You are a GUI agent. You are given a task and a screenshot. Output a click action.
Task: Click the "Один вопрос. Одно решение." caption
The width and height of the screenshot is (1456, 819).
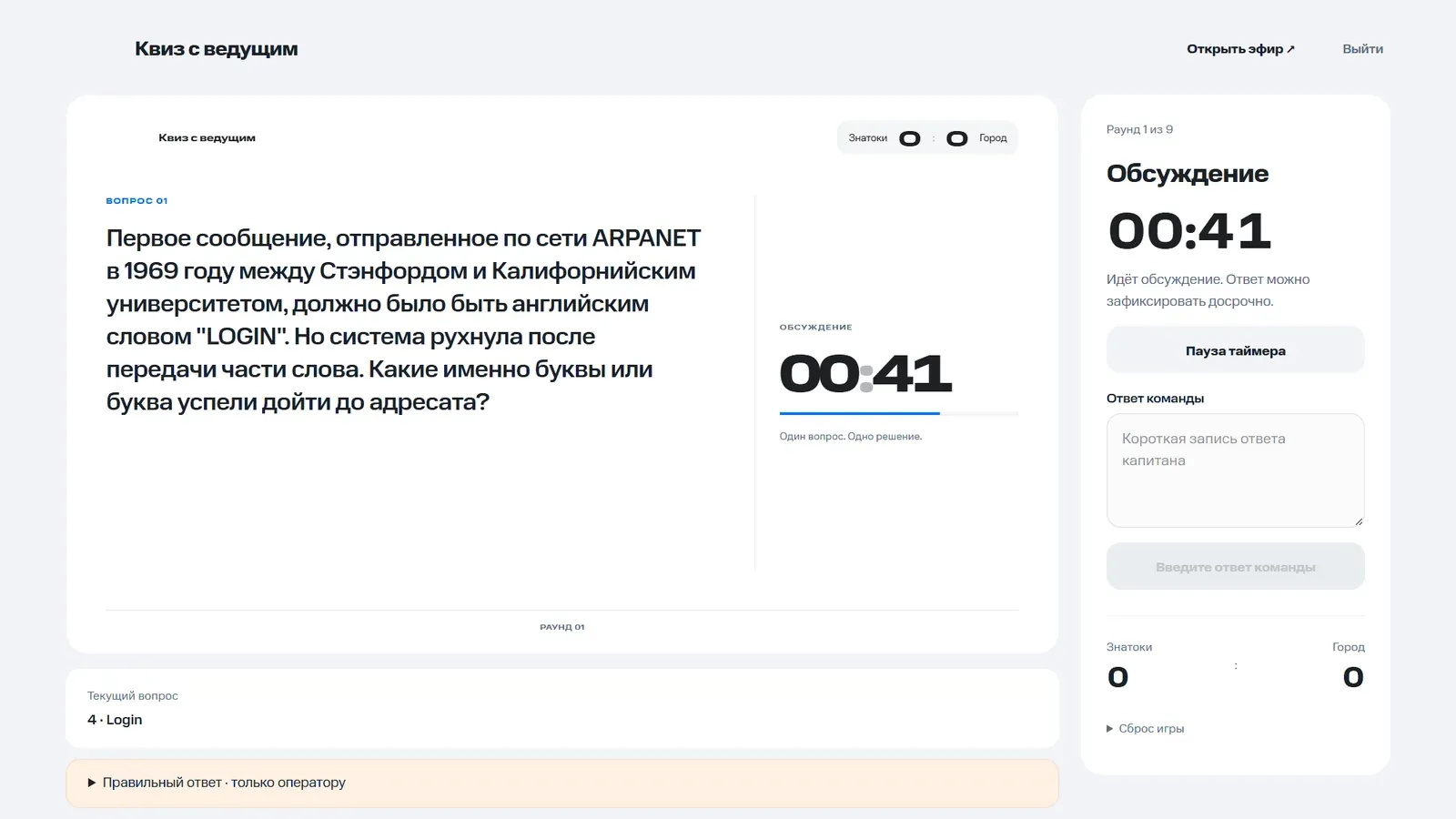(x=851, y=437)
